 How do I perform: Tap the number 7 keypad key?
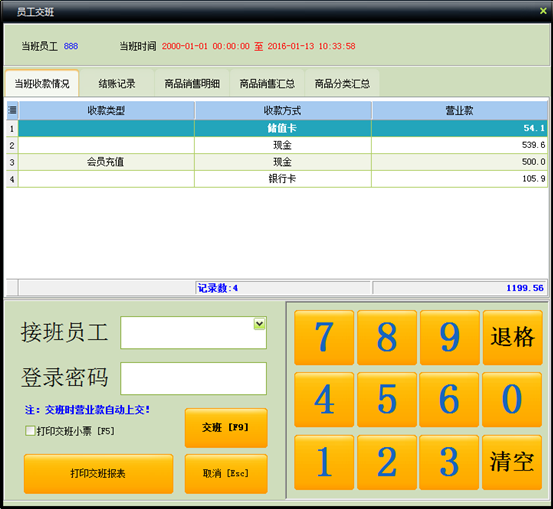324,337
